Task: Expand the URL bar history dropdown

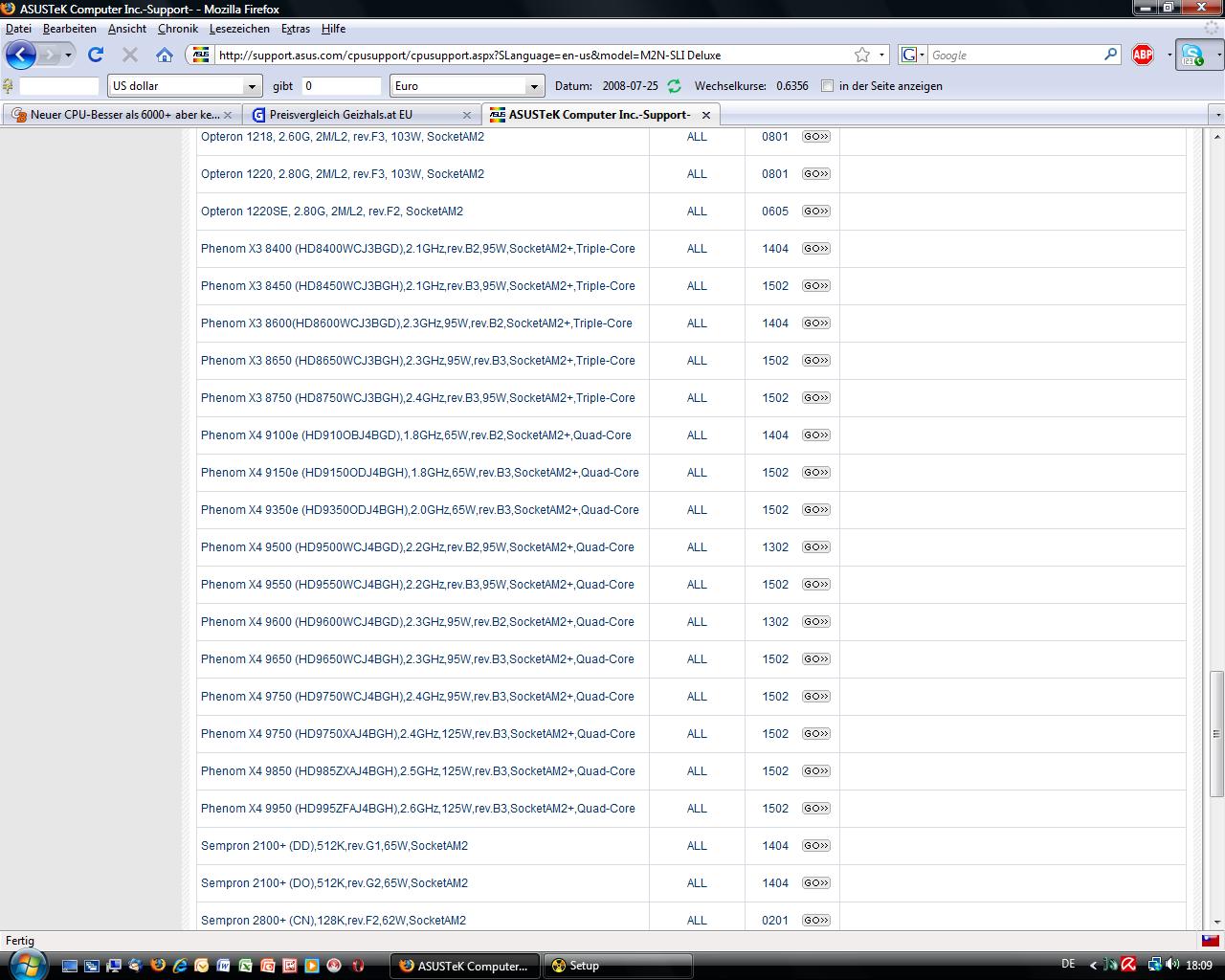Action: [881, 56]
